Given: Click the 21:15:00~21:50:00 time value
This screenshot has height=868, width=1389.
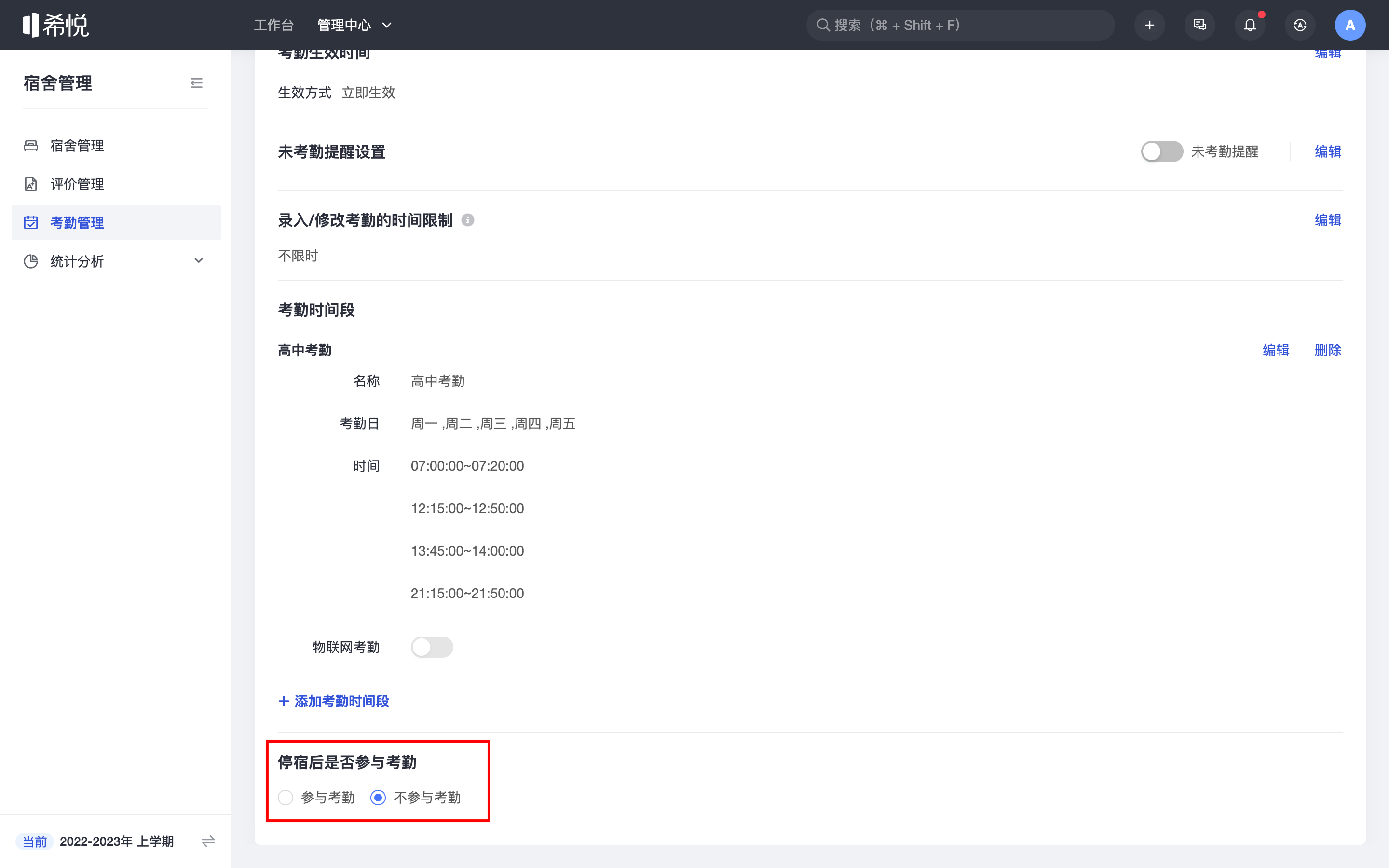Looking at the screenshot, I should tap(467, 593).
